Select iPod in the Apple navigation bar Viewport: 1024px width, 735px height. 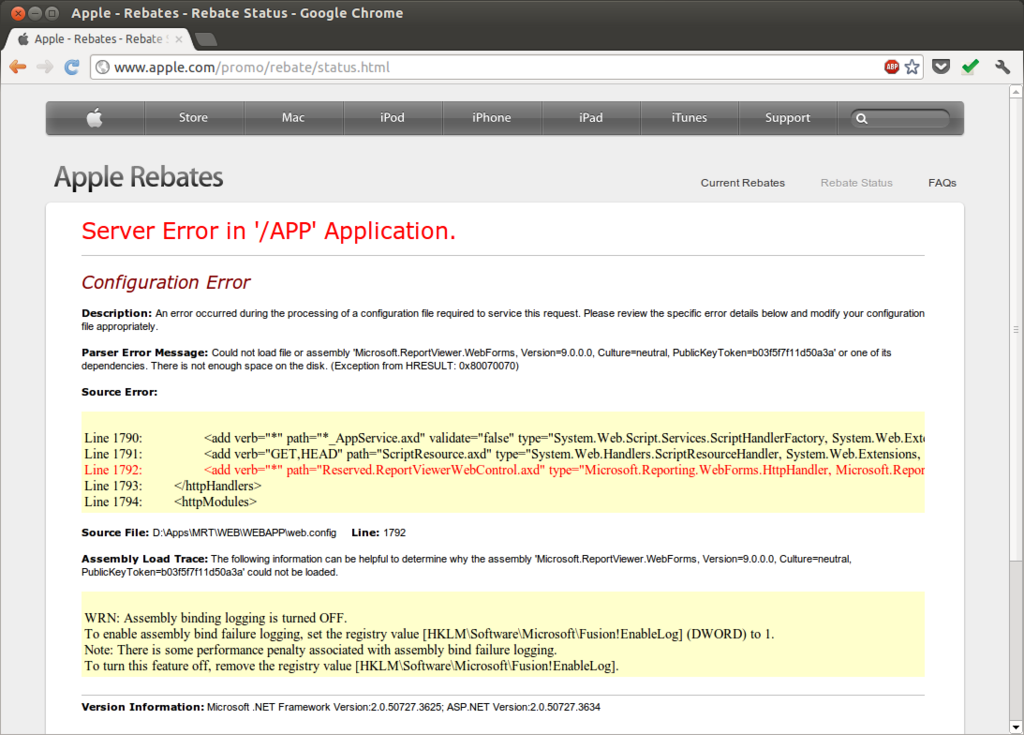[x=392, y=118]
